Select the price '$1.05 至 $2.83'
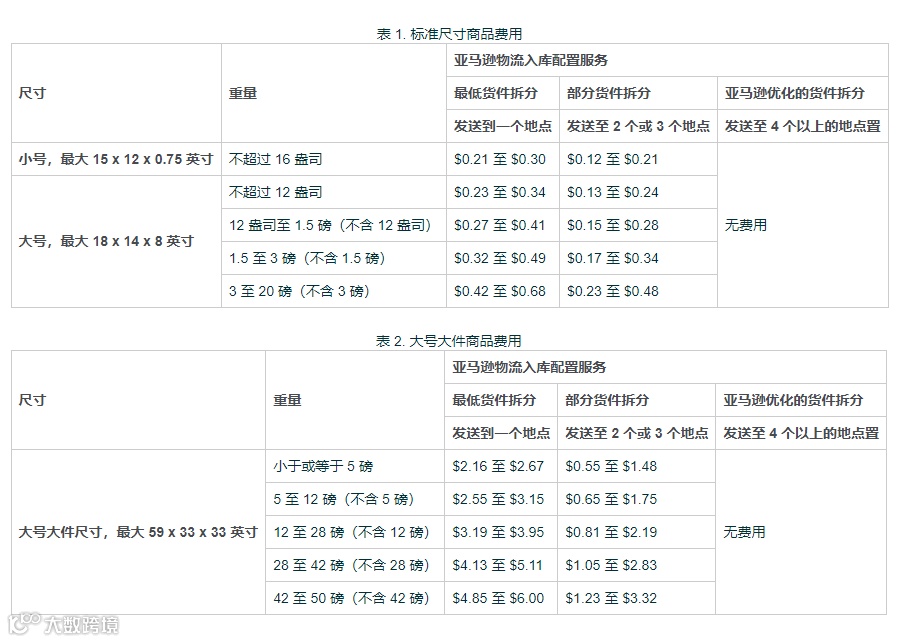This screenshot has height=642, width=909. (x=611, y=565)
